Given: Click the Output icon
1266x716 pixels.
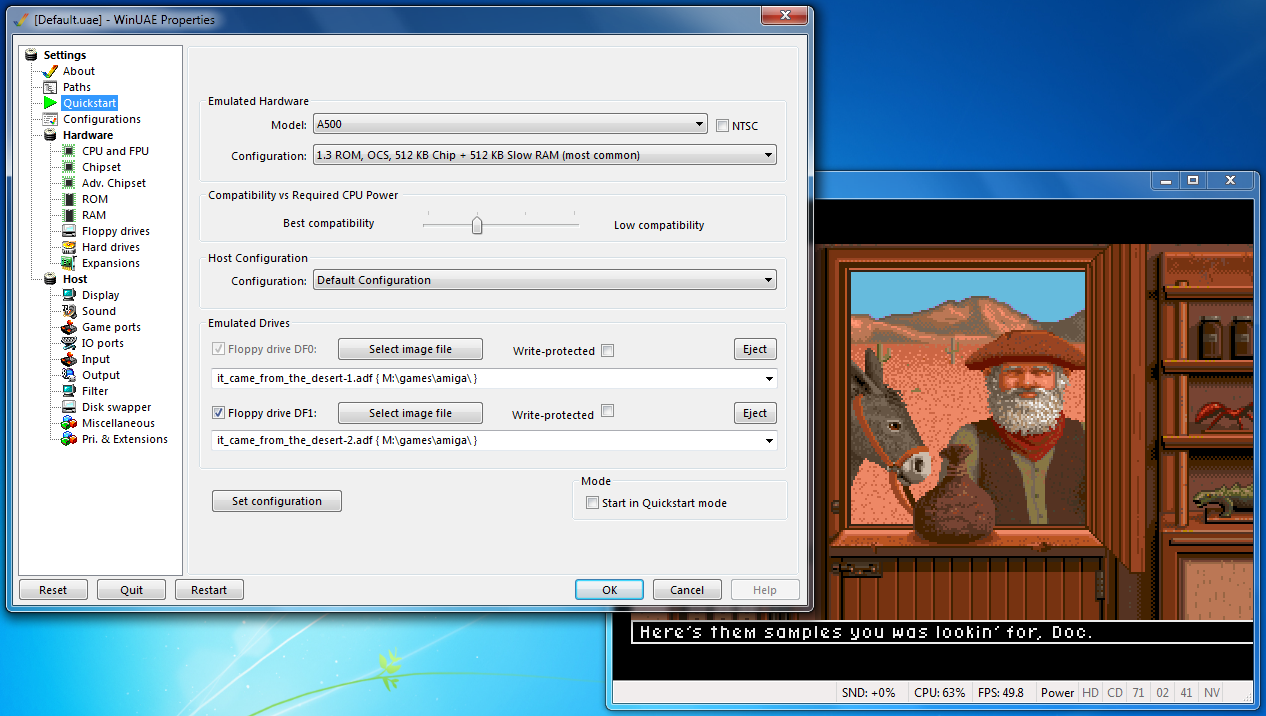Looking at the screenshot, I should pyautogui.click(x=69, y=375).
